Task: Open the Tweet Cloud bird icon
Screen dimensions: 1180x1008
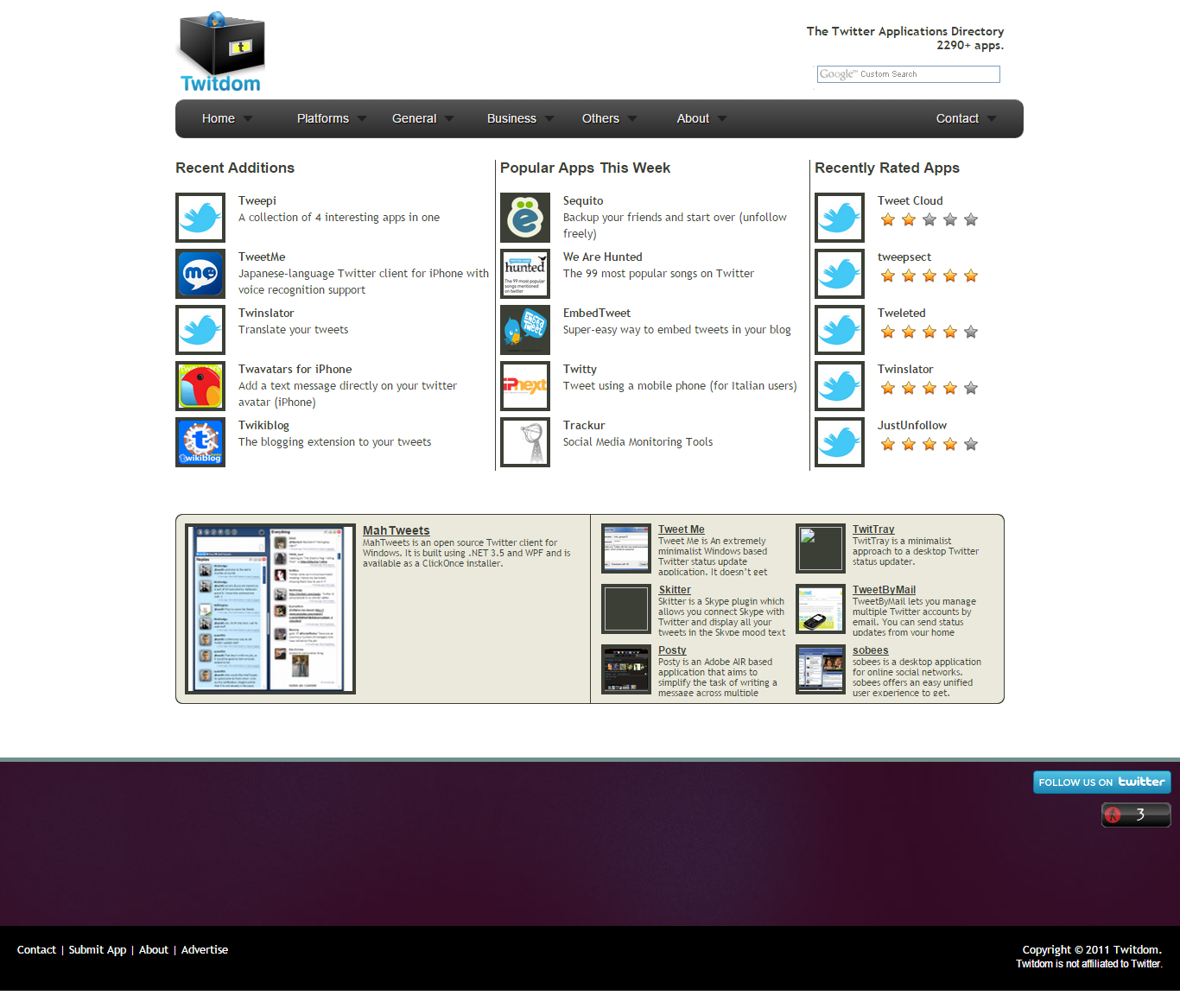Action: click(x=840, y=218)
